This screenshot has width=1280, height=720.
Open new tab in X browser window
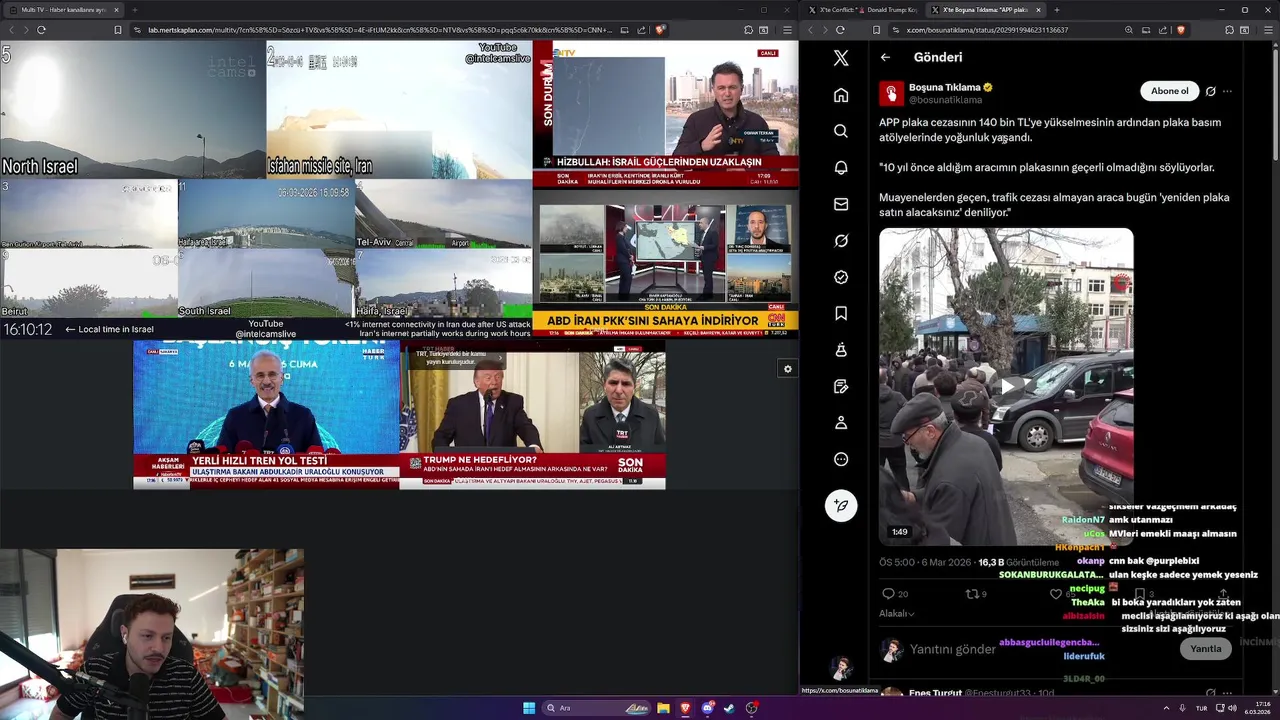pos(1057,9)
